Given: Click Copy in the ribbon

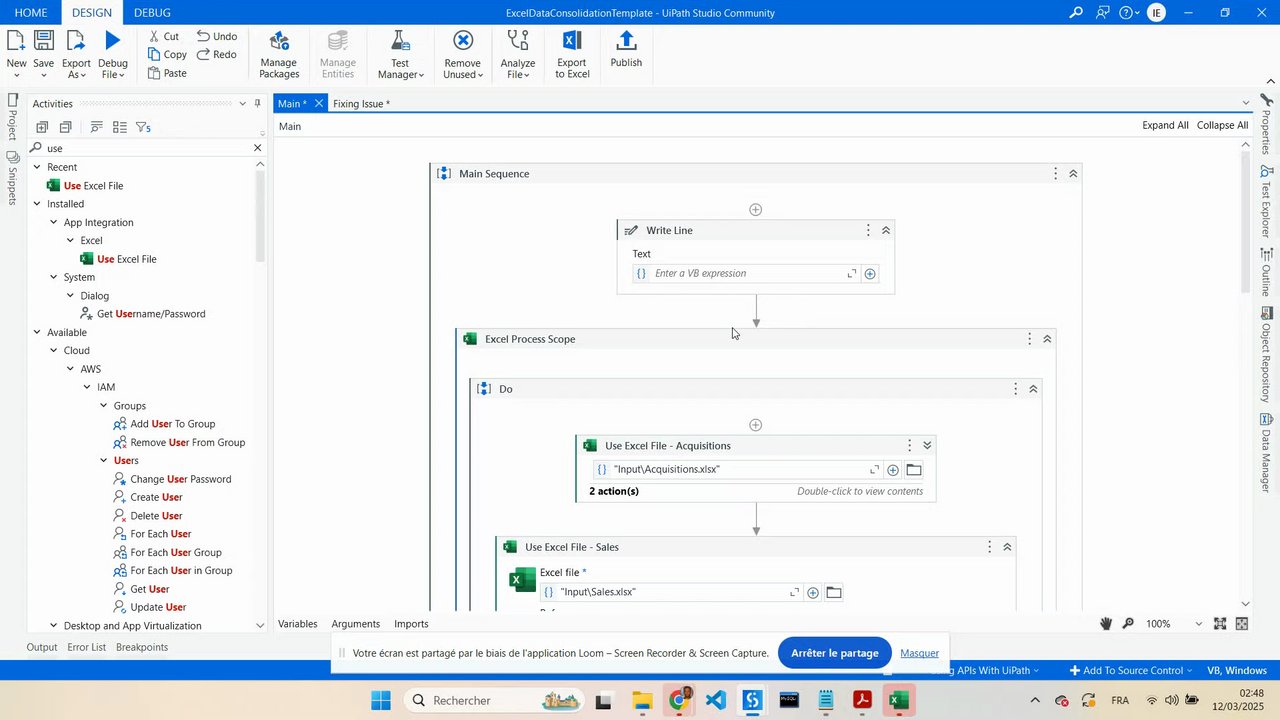Looking at the screenshot, I should [167, 55].
